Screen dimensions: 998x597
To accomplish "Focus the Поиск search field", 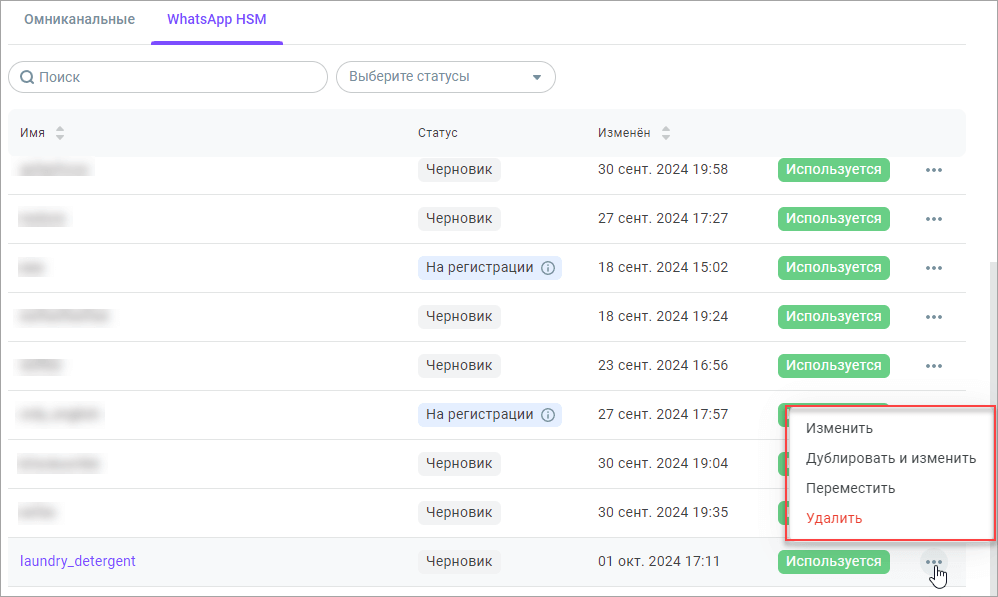I will [x=168, y=77].
